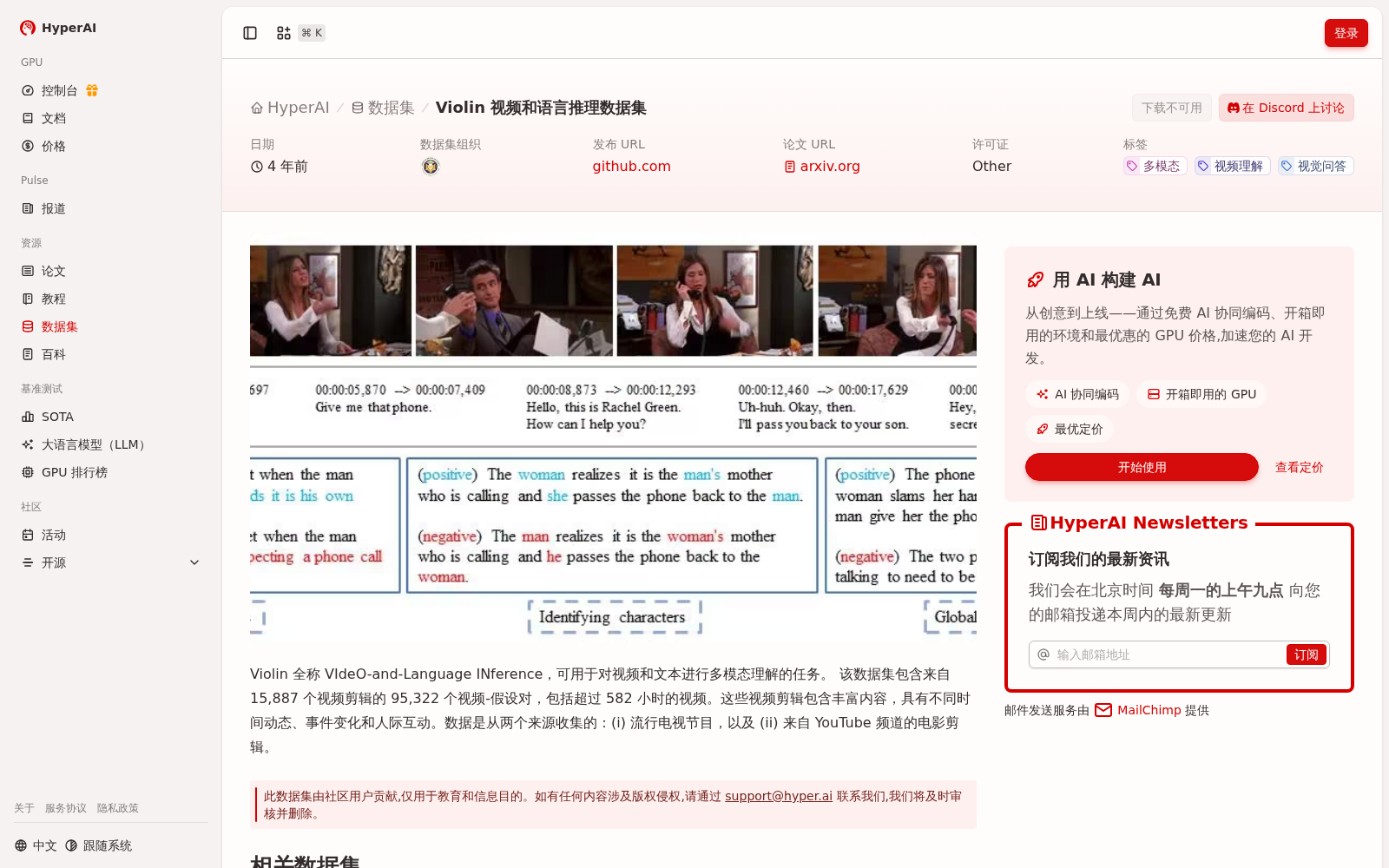Go to 数据集 breadcrumb link
The width and height of the screenshot is (1389, 868).
coord(383,108)
